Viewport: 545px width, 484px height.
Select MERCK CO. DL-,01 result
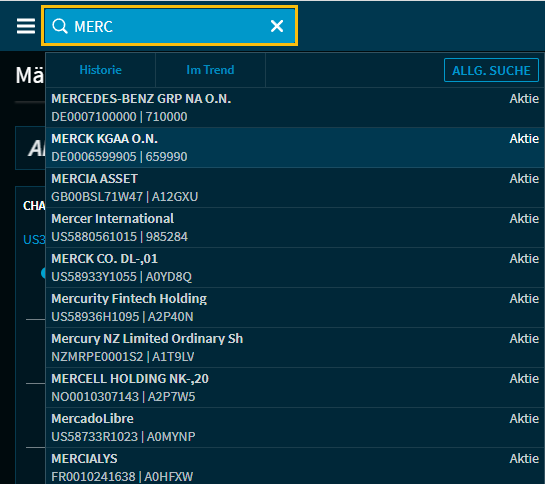pyautogui.click(x=295, y=267)
